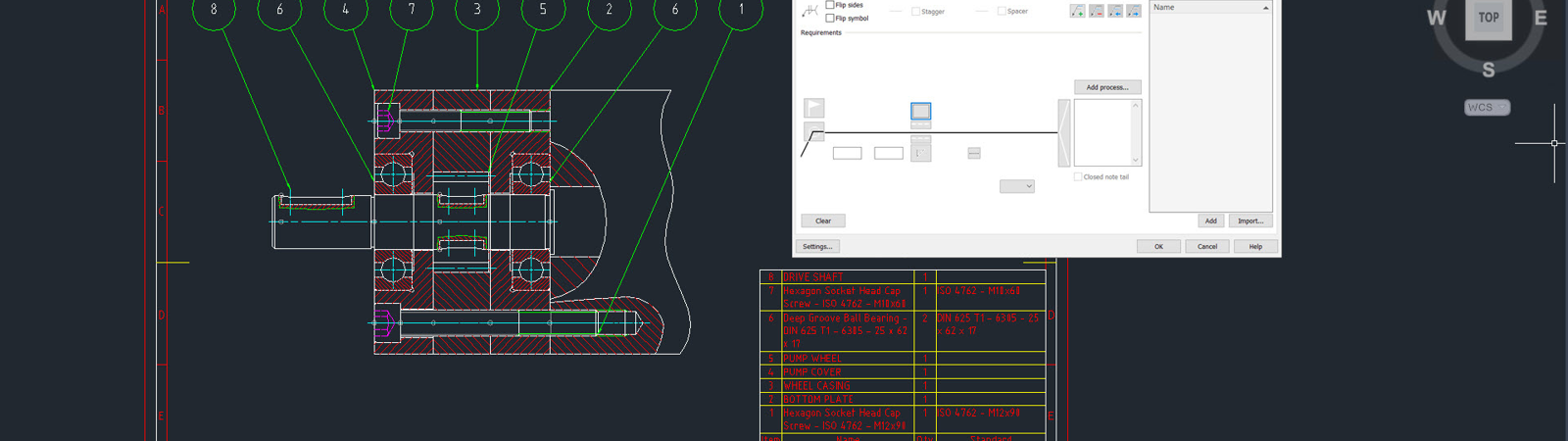Toggle the weld all-around icon below the flag
1568x441 pixels.
pyautogui.click(x=814, y=131)
